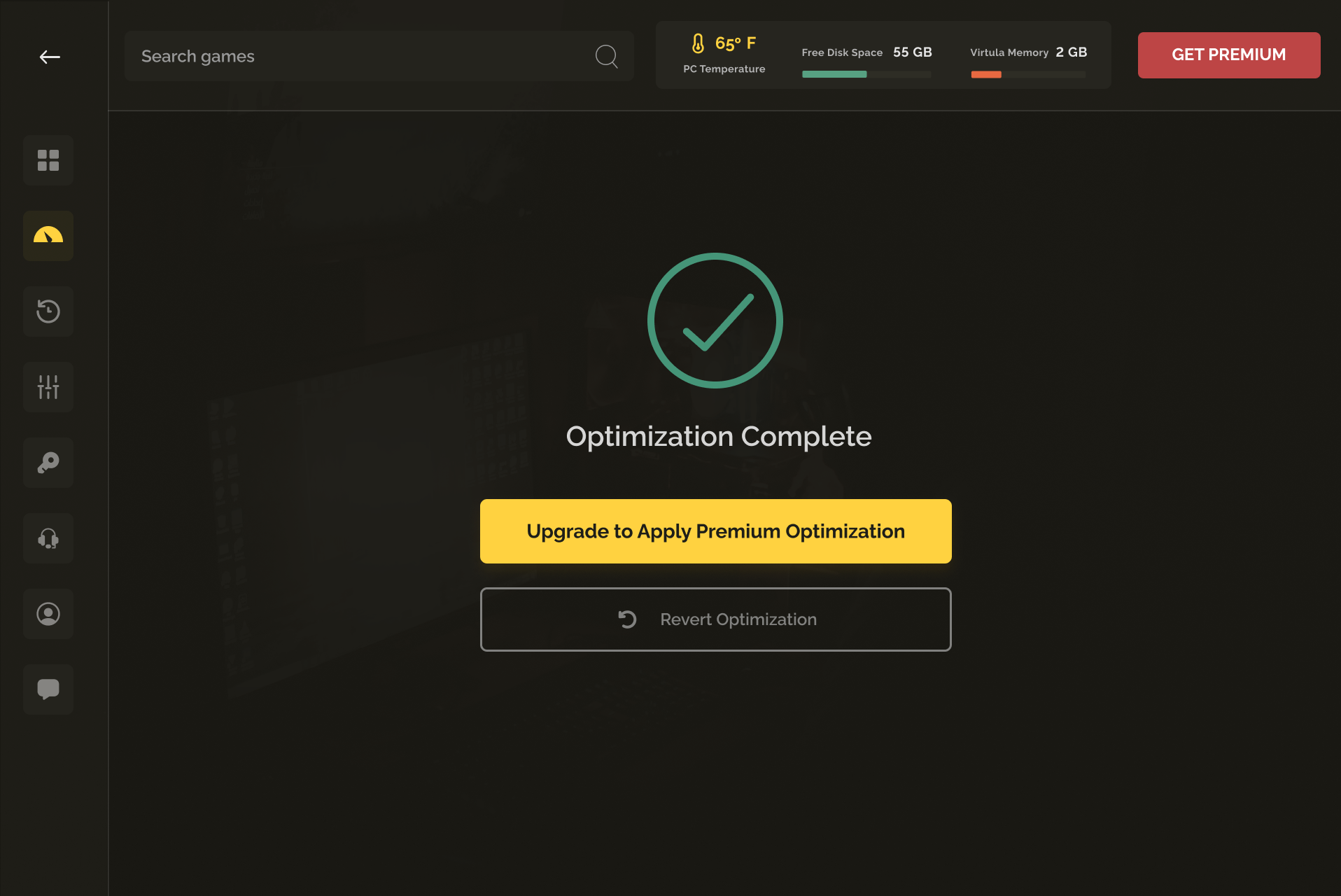Click the Free Disk Space progress bar
This screenshot has height=896, width=1341.
click(866, 74)
